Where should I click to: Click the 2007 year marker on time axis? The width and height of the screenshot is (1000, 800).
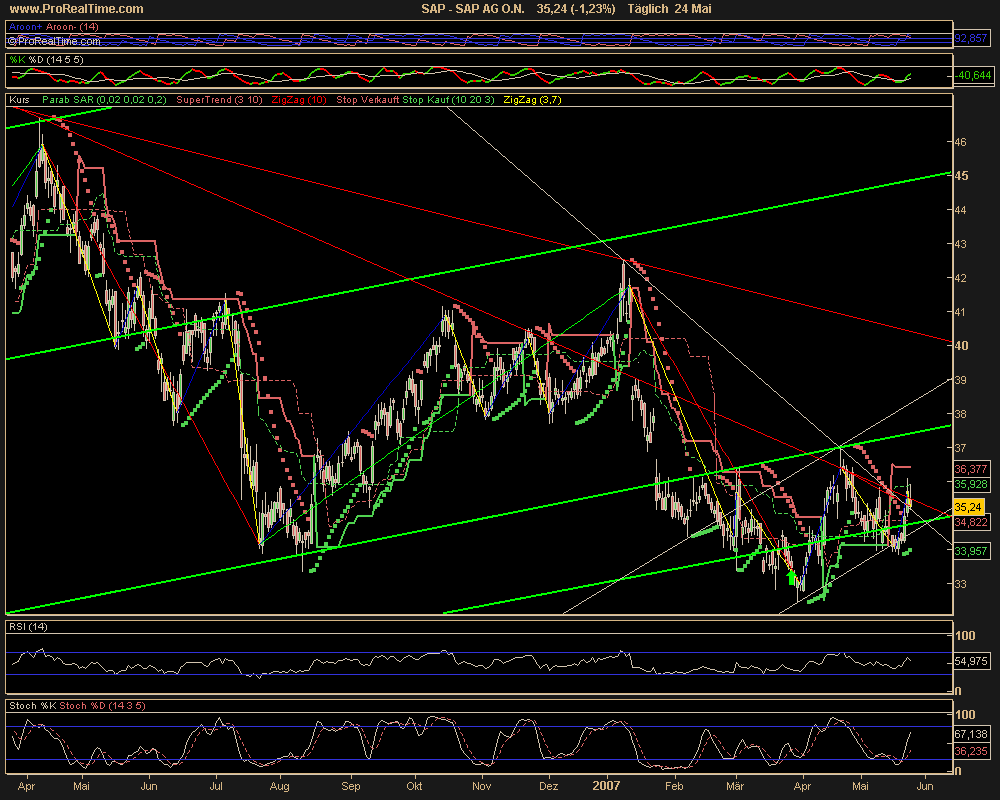(x=606, y=786)
